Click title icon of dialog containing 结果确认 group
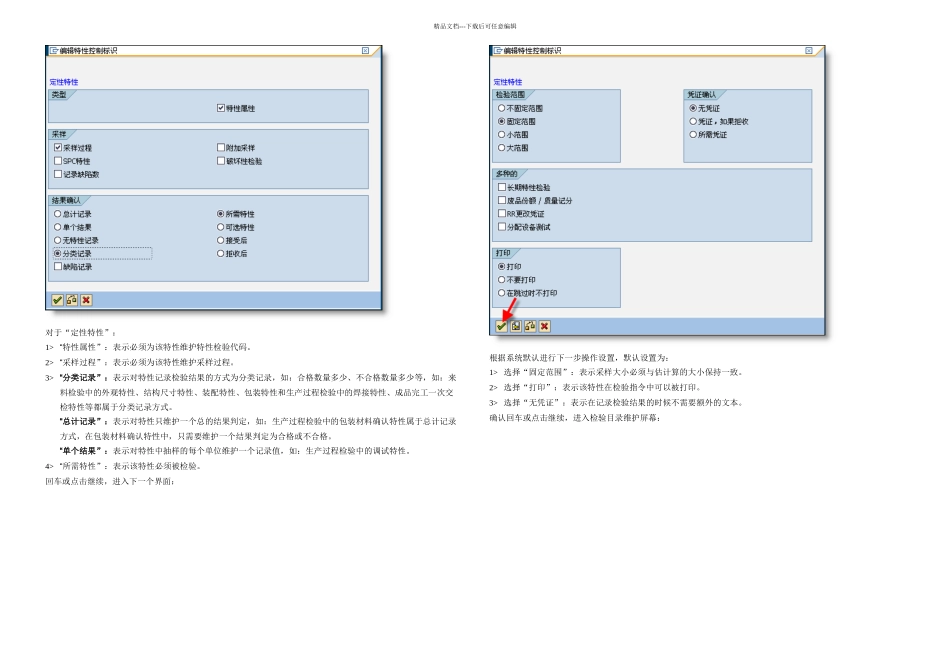950x672 pixels. 54,51
